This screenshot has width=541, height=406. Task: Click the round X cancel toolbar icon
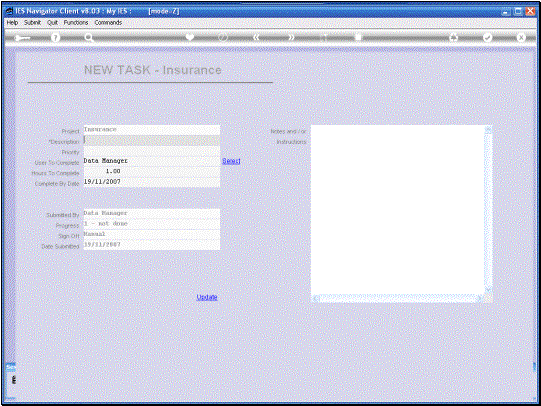[x=521, y=38]
